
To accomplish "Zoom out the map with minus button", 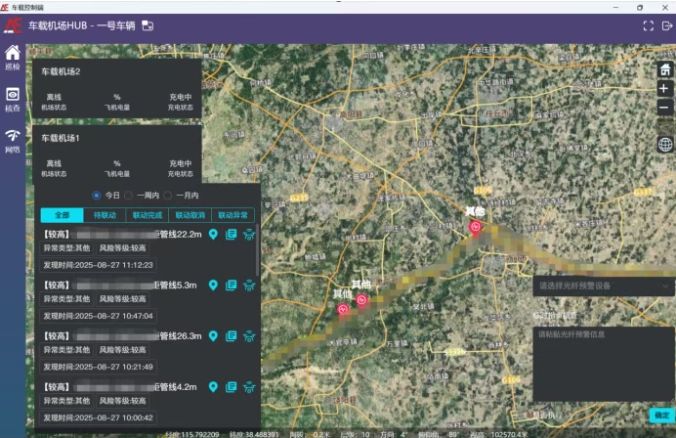I will pyautogui.click(x=665, y=107).
